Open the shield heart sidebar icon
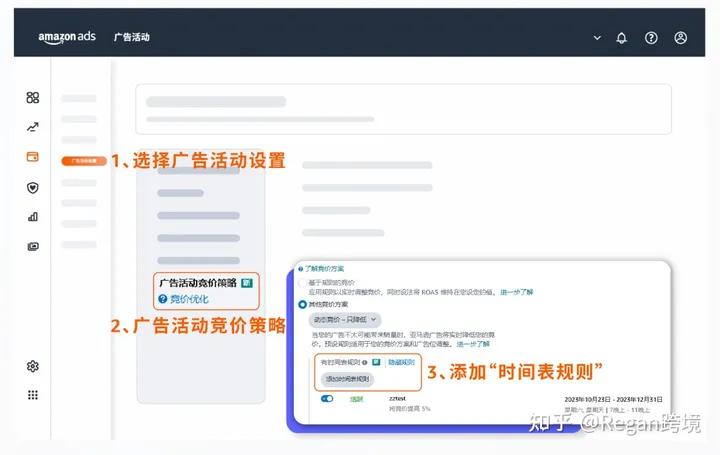This screenshot has width=720, height=455. click(x=33, y=187)
